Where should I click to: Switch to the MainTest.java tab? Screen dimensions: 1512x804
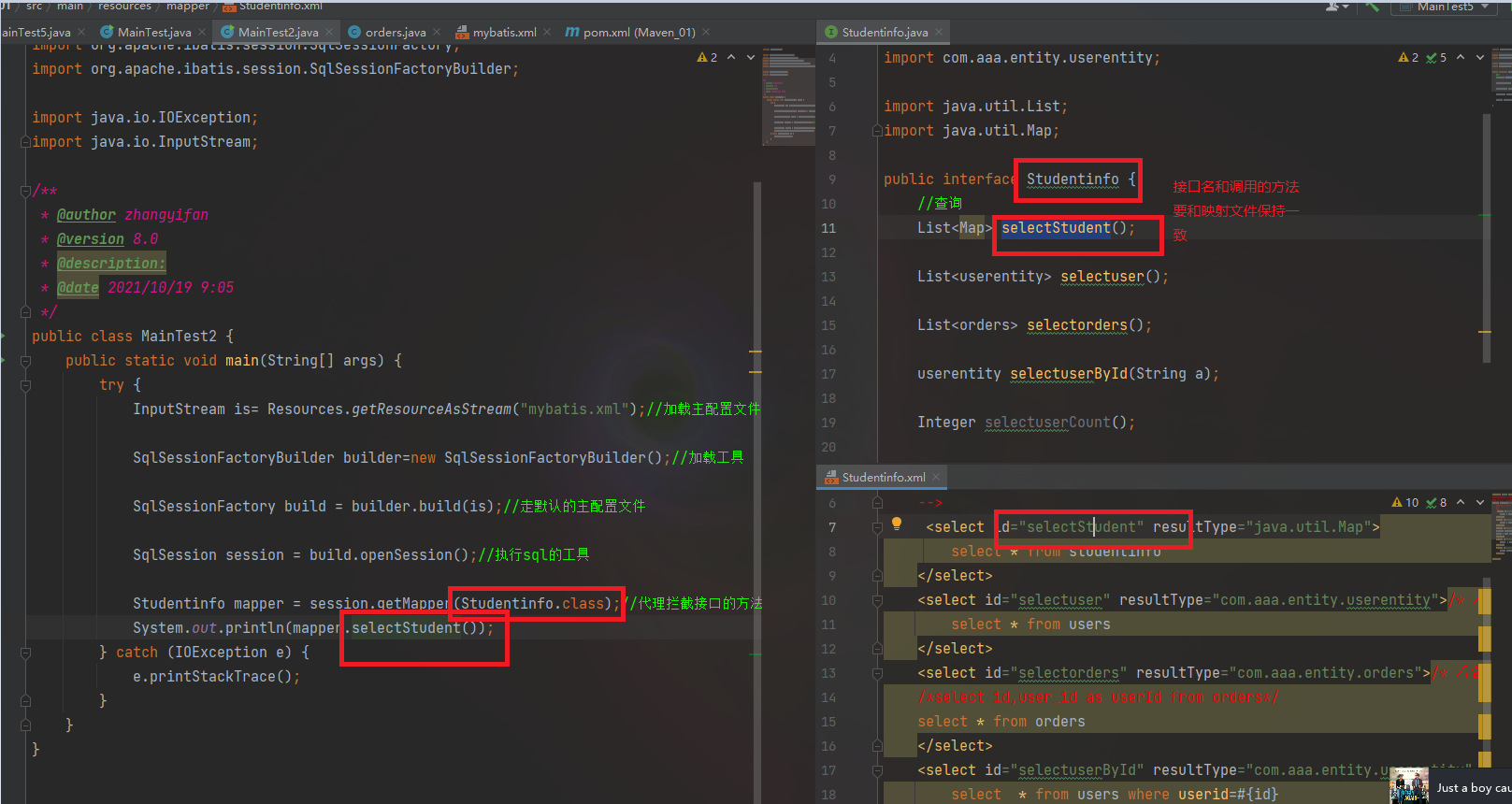pyautogui.click(x=154, y=32)
